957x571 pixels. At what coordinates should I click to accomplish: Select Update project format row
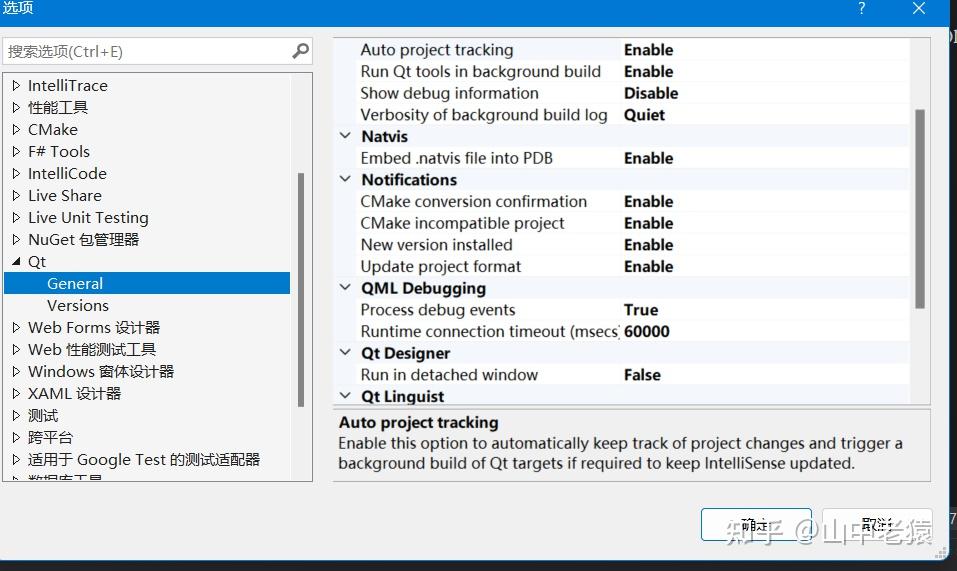[x=631, y=267]
